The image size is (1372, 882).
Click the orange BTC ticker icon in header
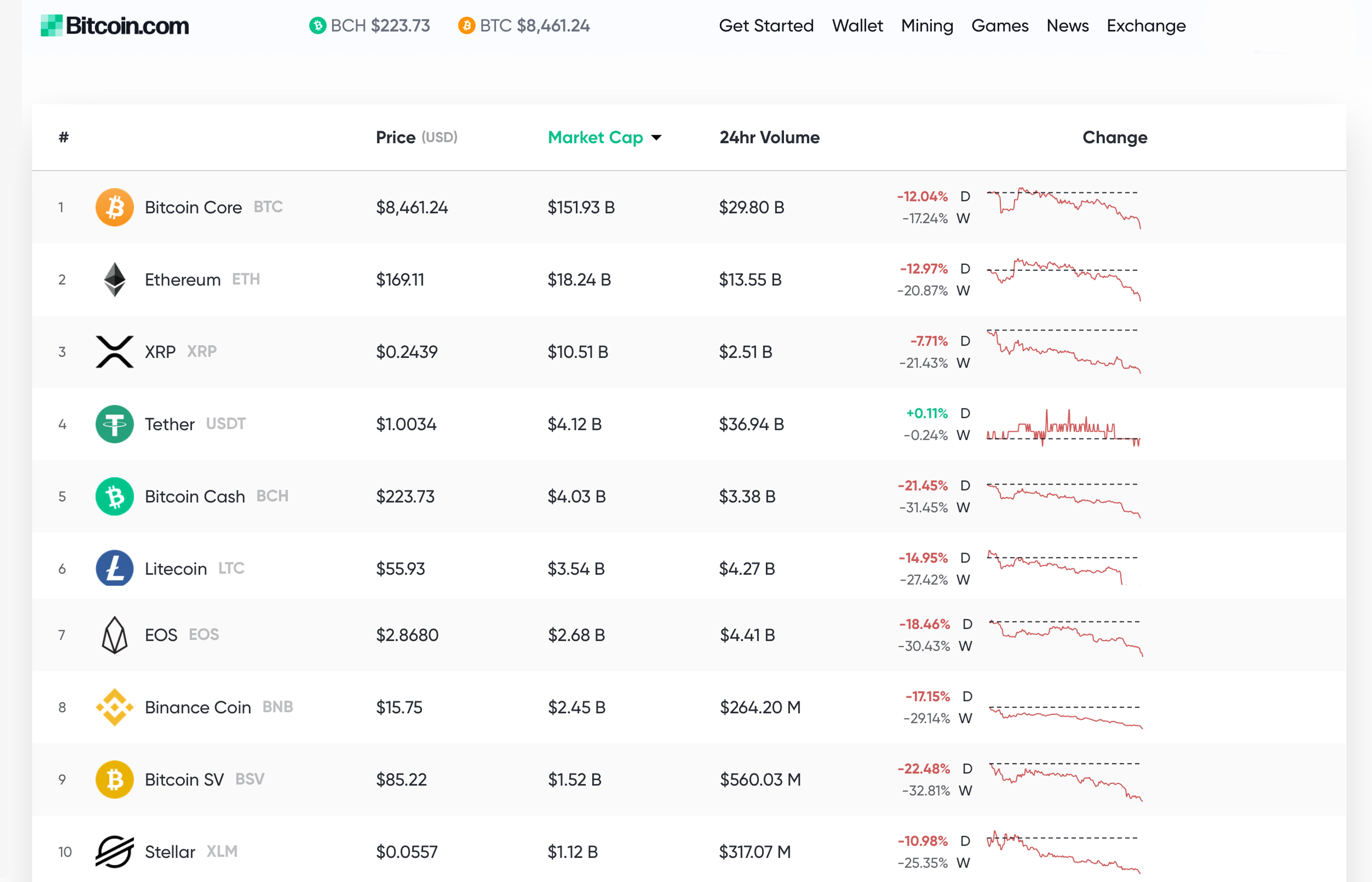coord(466,26)
